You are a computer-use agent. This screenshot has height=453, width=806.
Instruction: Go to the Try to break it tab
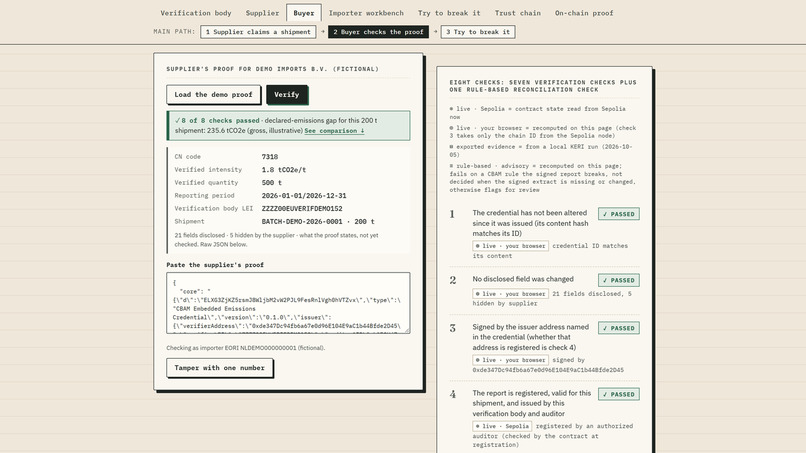(449, 13)
